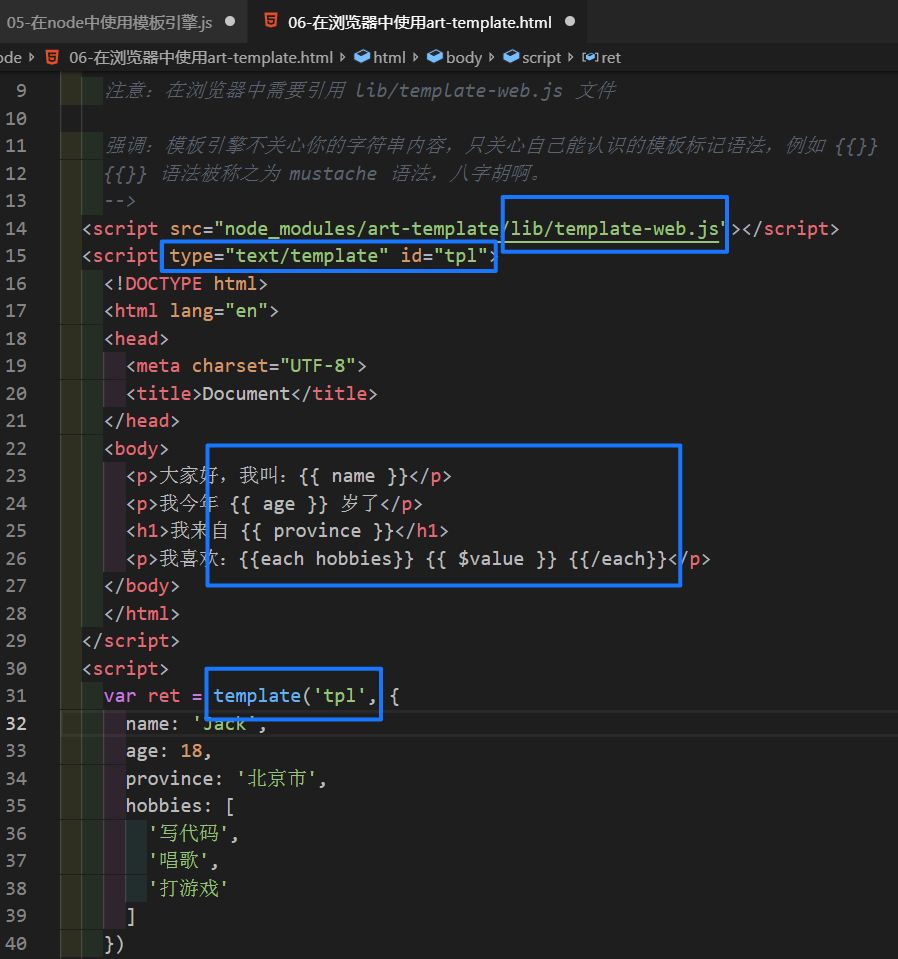898x959 pixels.
Task: Expand breadcrumb arrow after the html file name
Action: click(343, 57)
